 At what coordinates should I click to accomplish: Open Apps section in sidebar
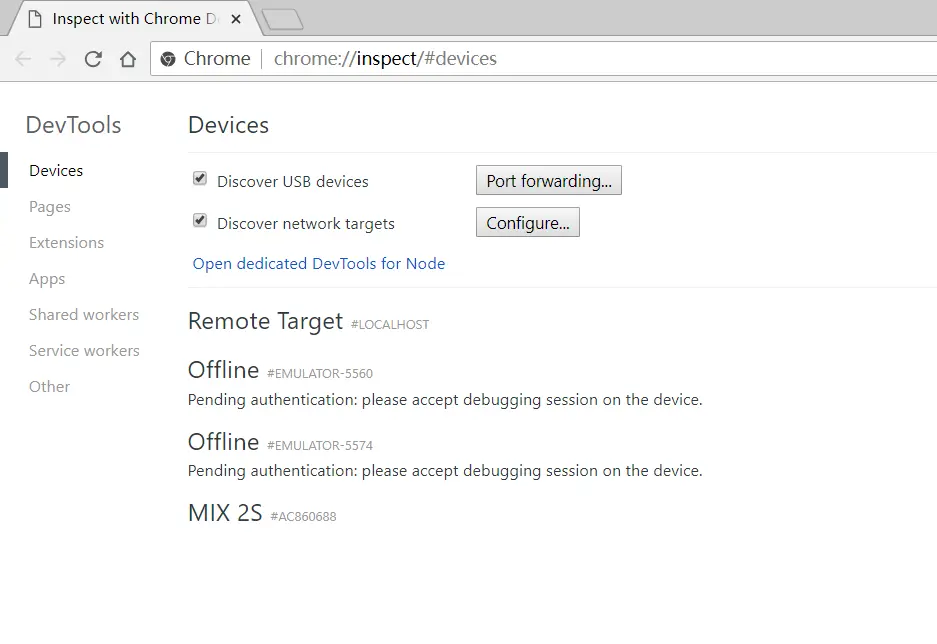coord(47,279)
